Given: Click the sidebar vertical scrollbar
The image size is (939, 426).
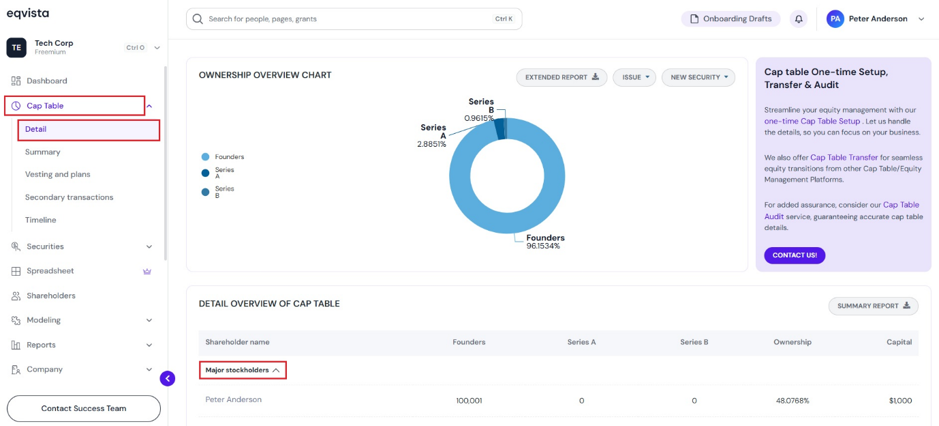Looking at the screenshot, I should (165, 162).
